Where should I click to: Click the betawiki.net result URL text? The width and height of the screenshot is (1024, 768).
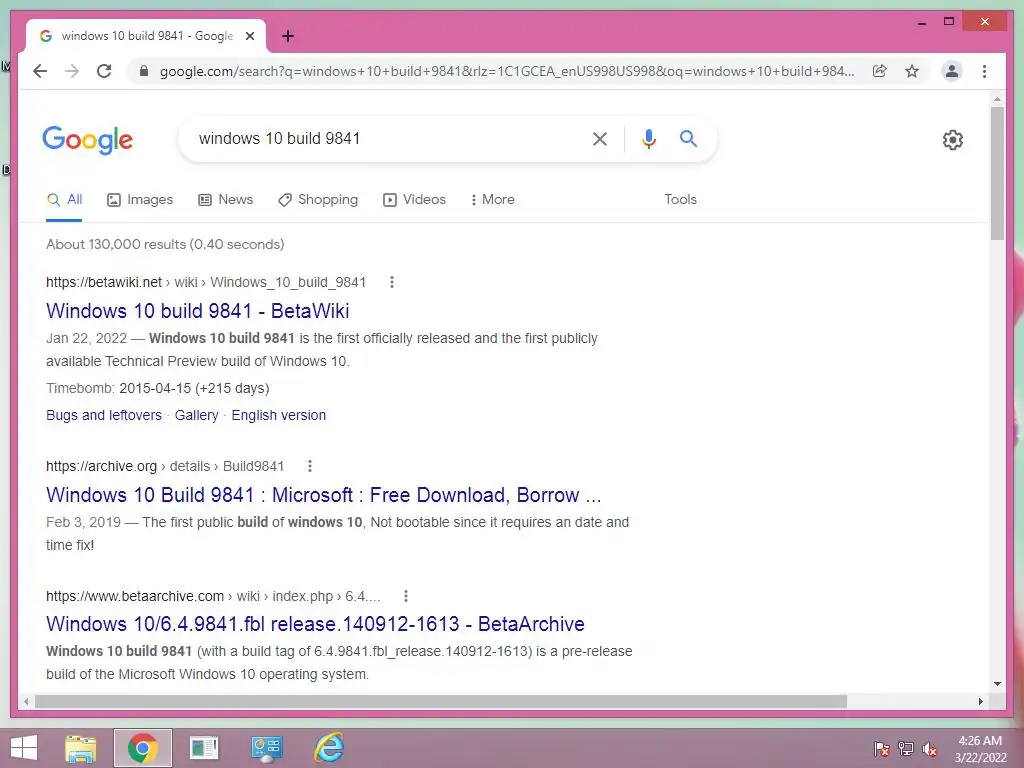pyautogui.click(x=206, y=282)
